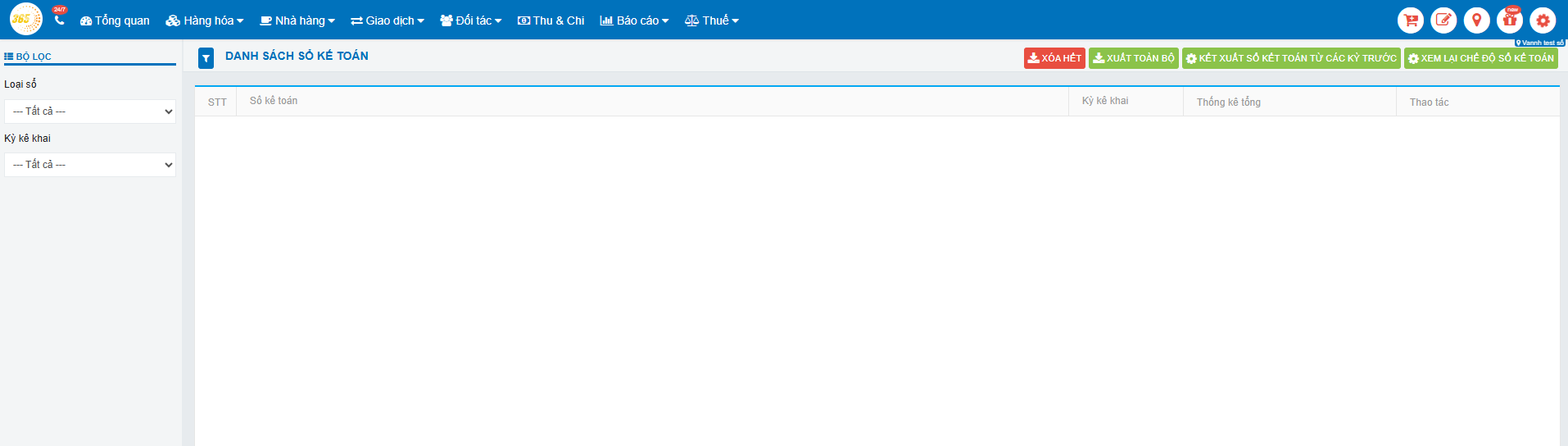
Task: Click the 365 logo icon
Action: point(25,19)
